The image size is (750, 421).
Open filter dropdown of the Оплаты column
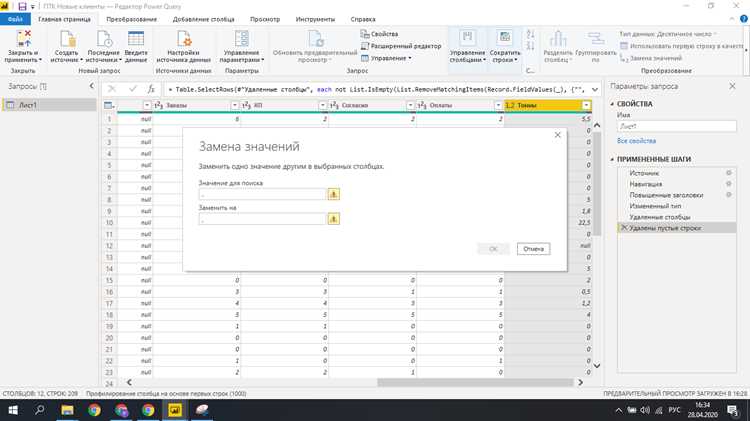(x=498, y=105)
